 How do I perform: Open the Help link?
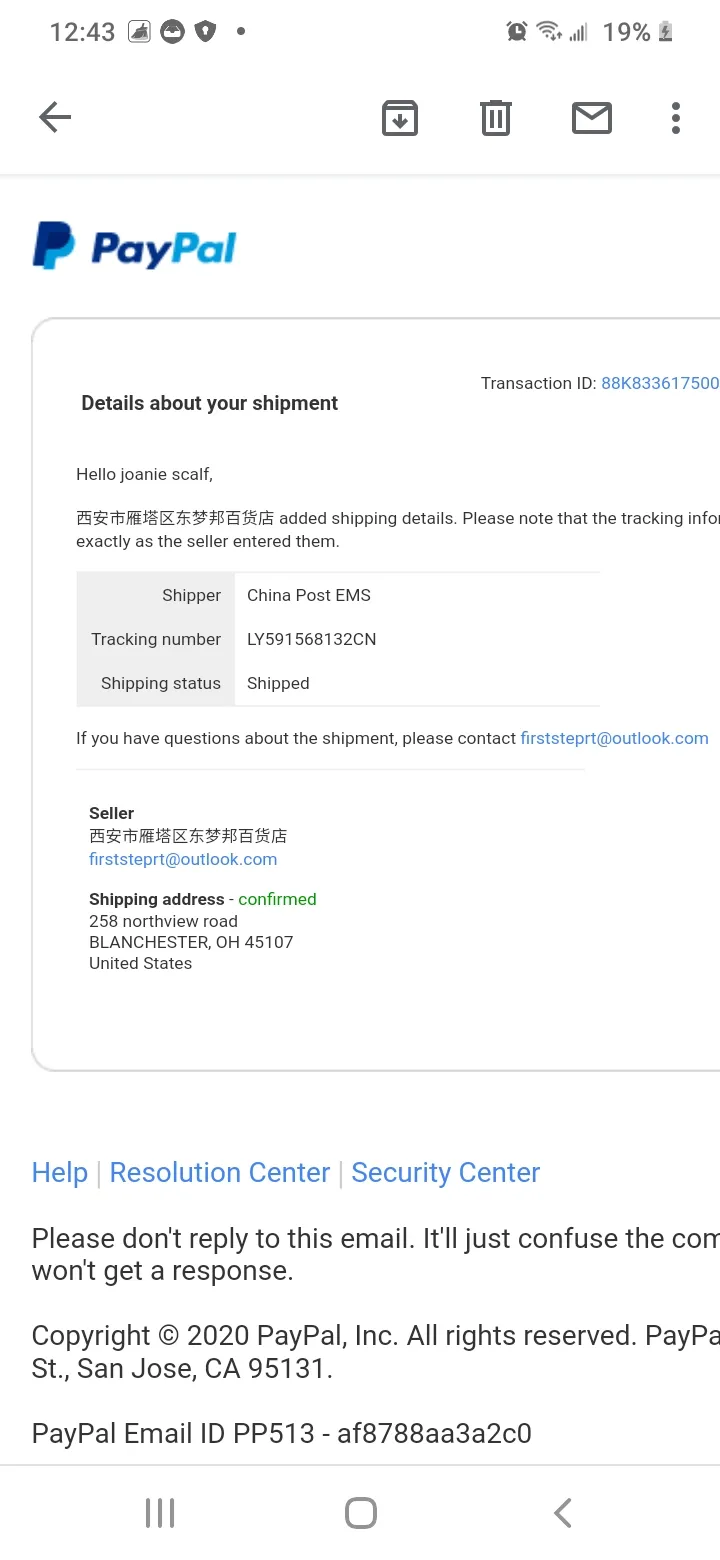(60, 1172)
